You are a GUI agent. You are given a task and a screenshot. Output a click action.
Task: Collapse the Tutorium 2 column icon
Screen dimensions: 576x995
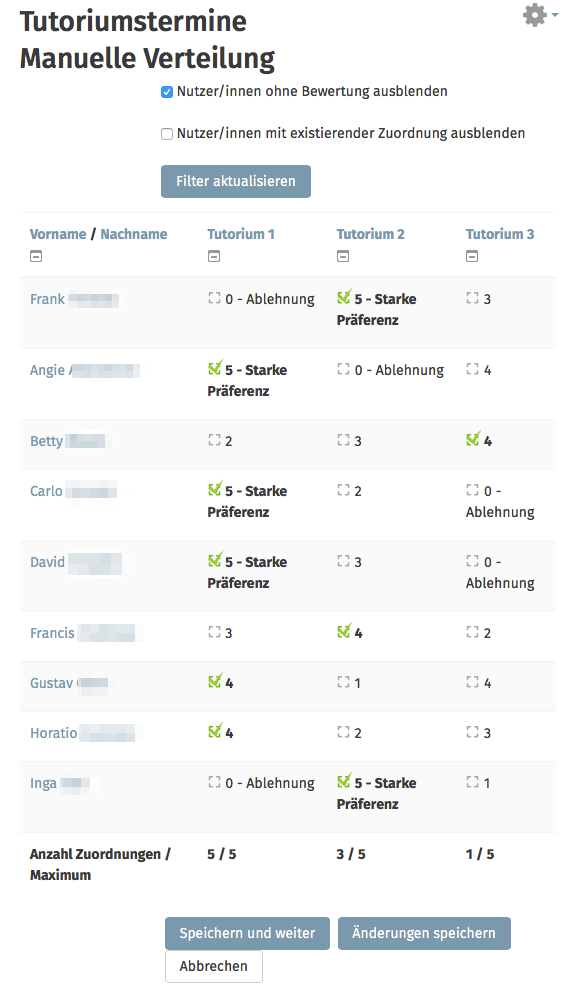343,256
